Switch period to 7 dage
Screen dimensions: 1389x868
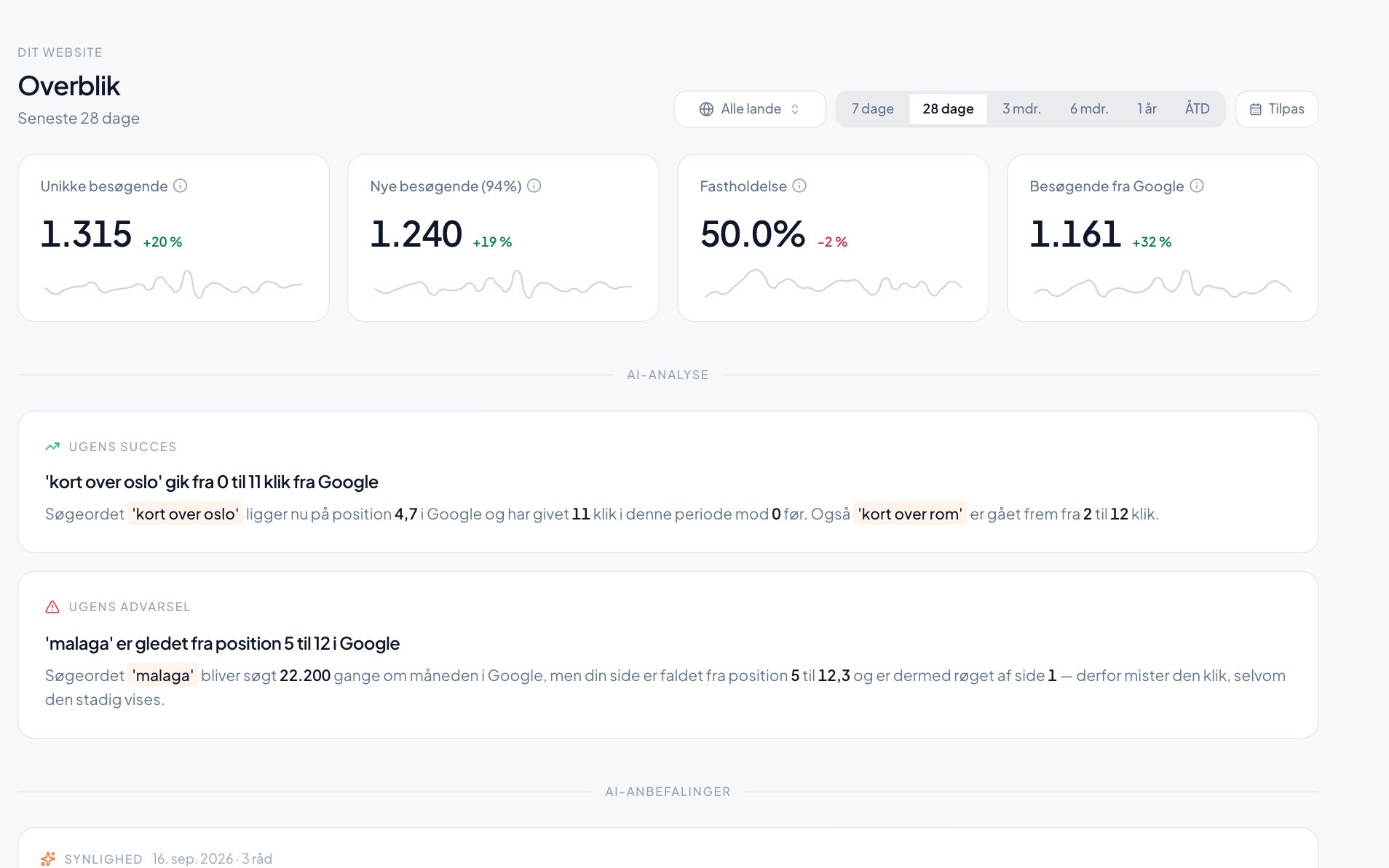pos(873,109)
